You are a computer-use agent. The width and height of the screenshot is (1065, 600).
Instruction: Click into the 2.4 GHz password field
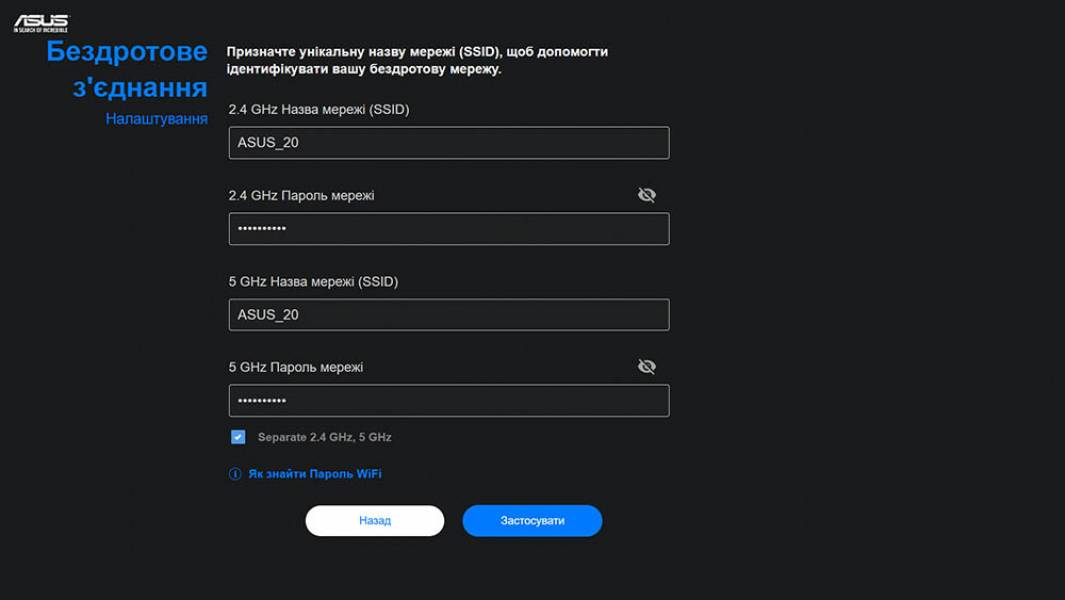(448, 229)
